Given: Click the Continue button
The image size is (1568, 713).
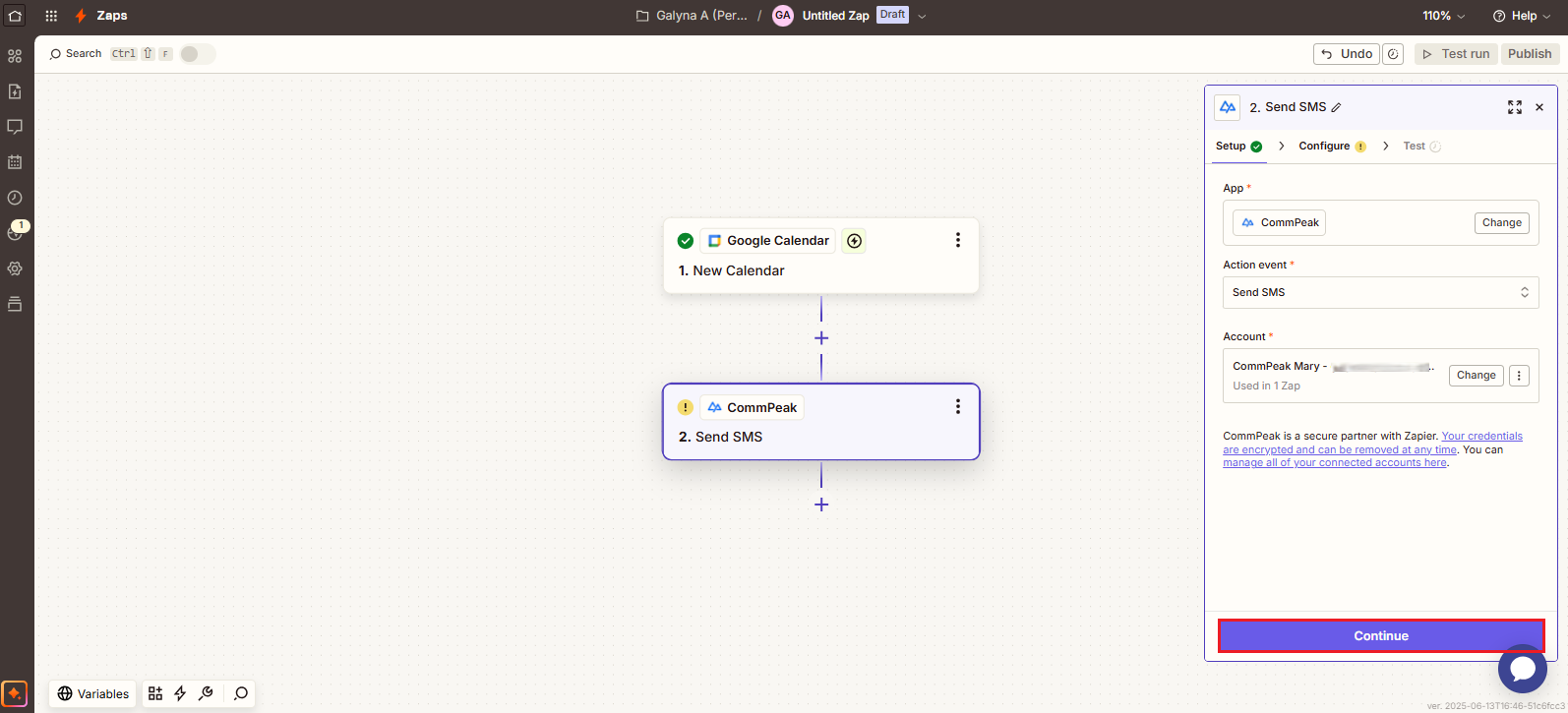Looking at the screenshot, I should (1381, 636).
